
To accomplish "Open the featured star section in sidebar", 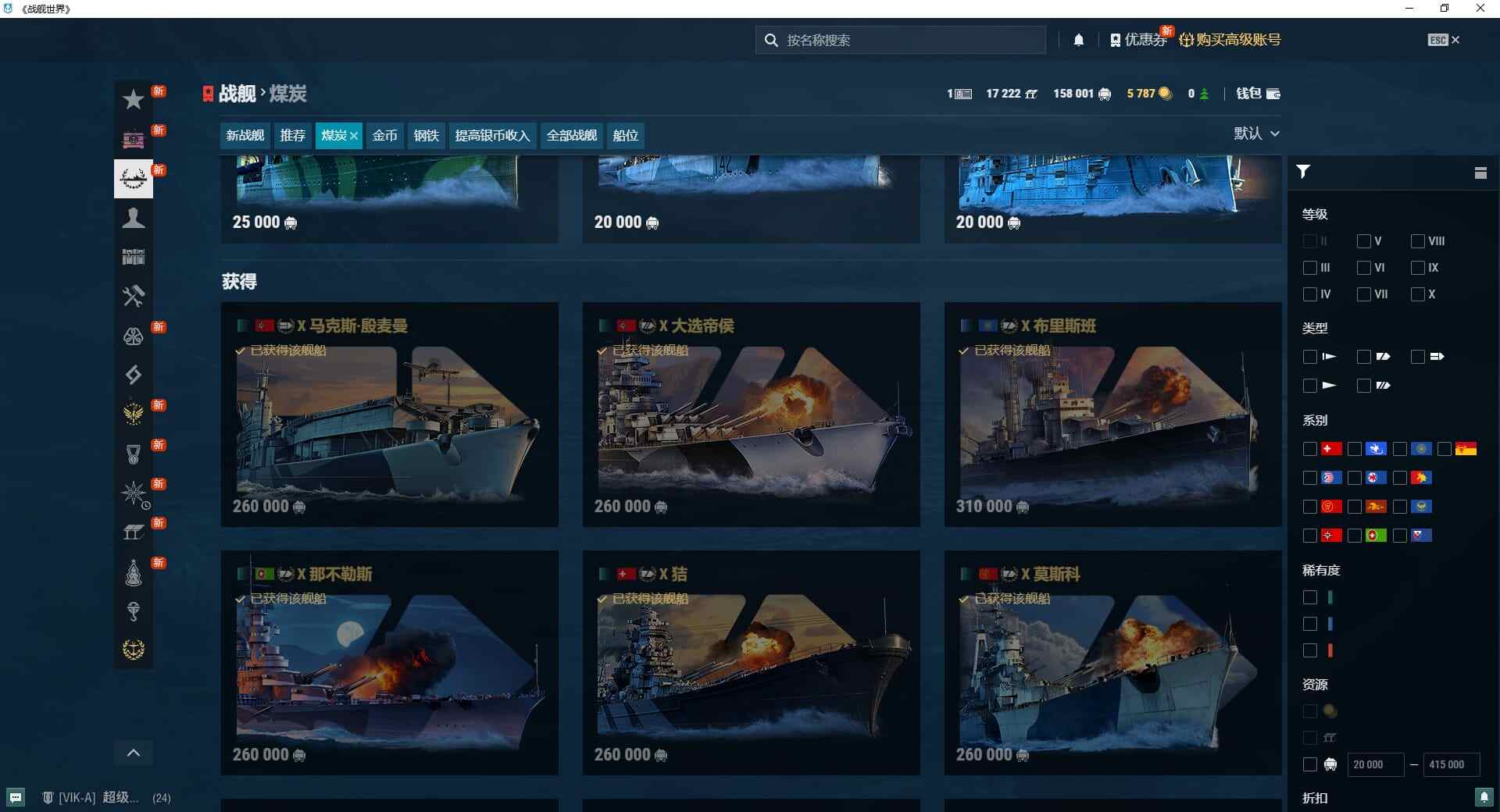I will coord(134,99).
